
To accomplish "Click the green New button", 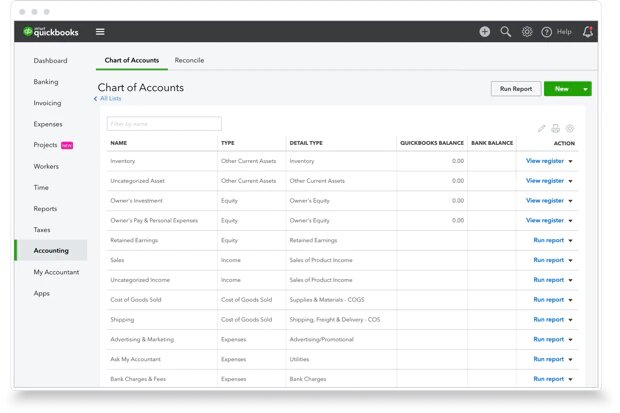I will [x=561, y=89].
